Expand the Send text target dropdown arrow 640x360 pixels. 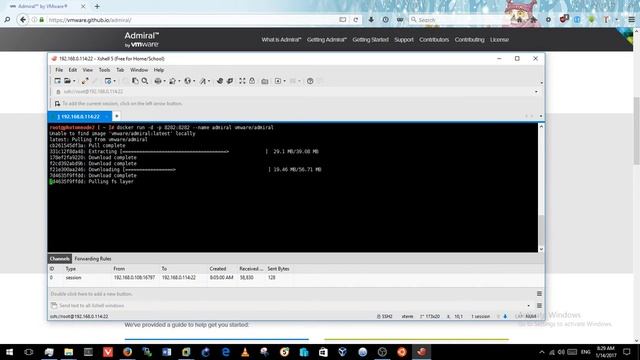pos(529,306)
